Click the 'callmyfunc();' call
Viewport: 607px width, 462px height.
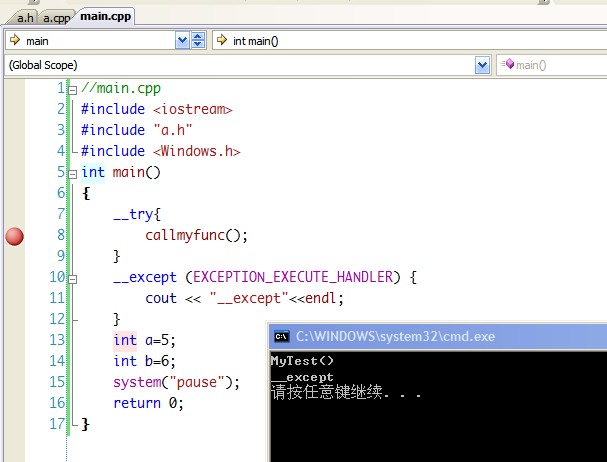click(x=196, y=235)
